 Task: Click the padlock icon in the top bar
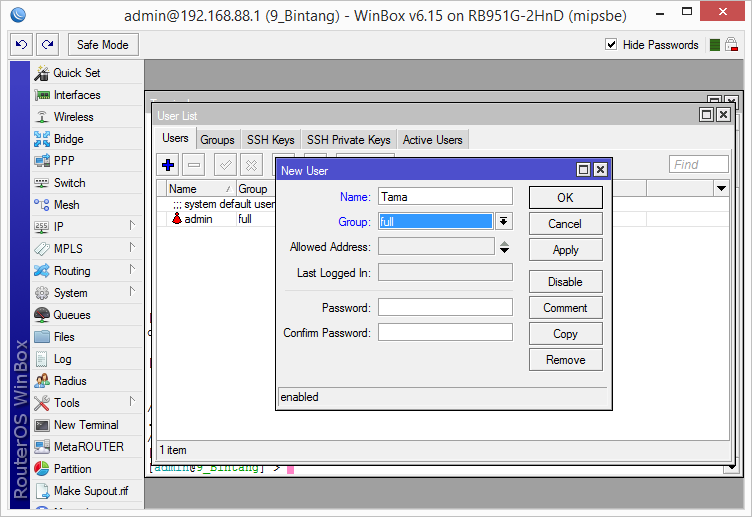coord(731,45)
